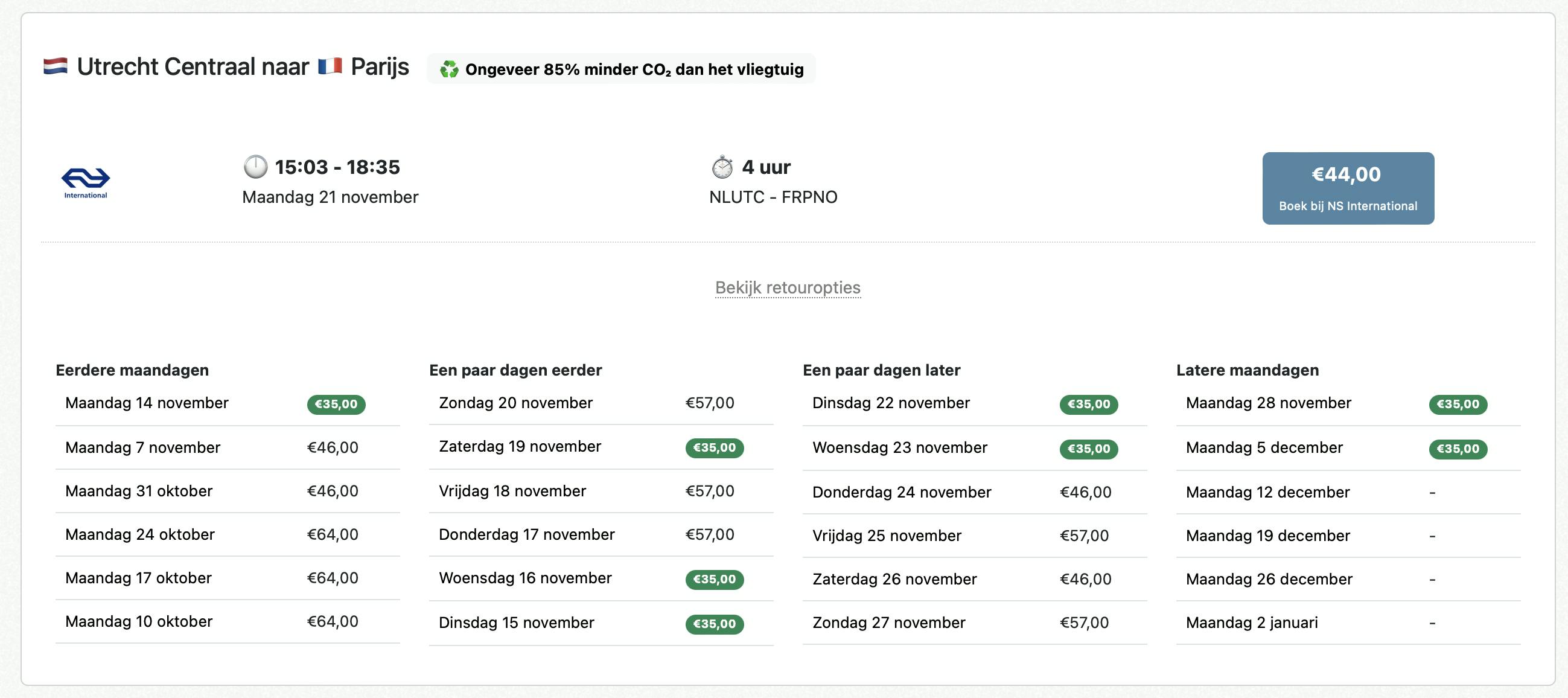1568x698 pixels.
Task: Click the stopwatch icon showing 4 uur
Action: 722,165
